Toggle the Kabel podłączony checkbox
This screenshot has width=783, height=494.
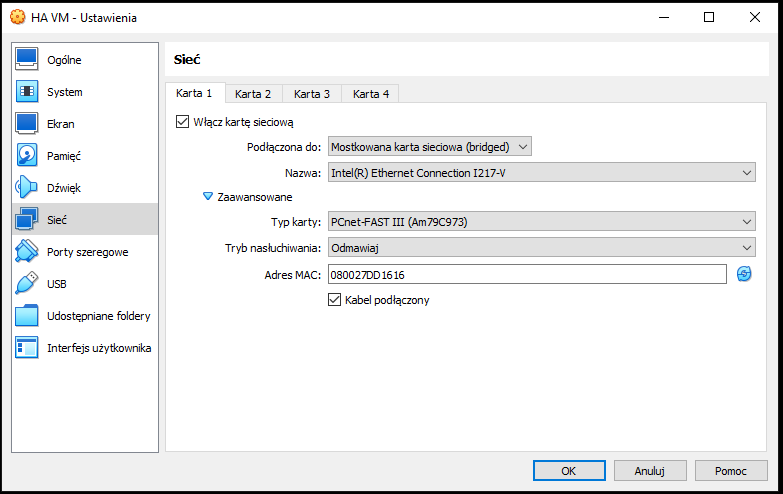pyautogui.click(x=334, y=300)
